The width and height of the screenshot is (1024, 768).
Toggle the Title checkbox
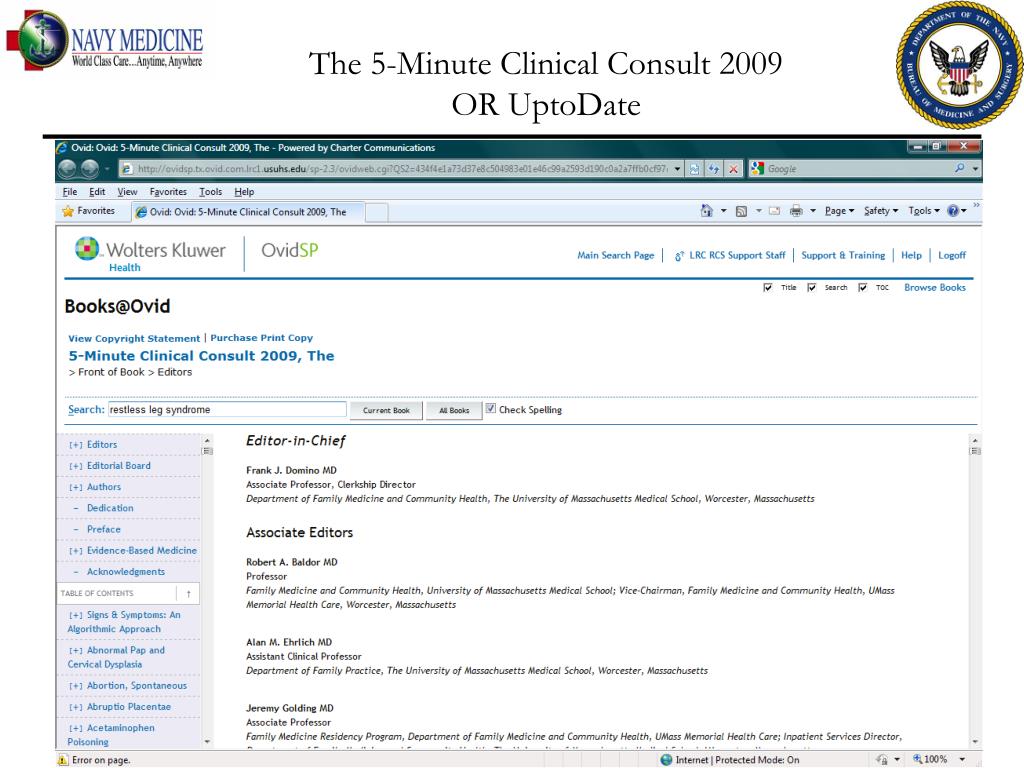pyautogui.click(x=767, y=287)
